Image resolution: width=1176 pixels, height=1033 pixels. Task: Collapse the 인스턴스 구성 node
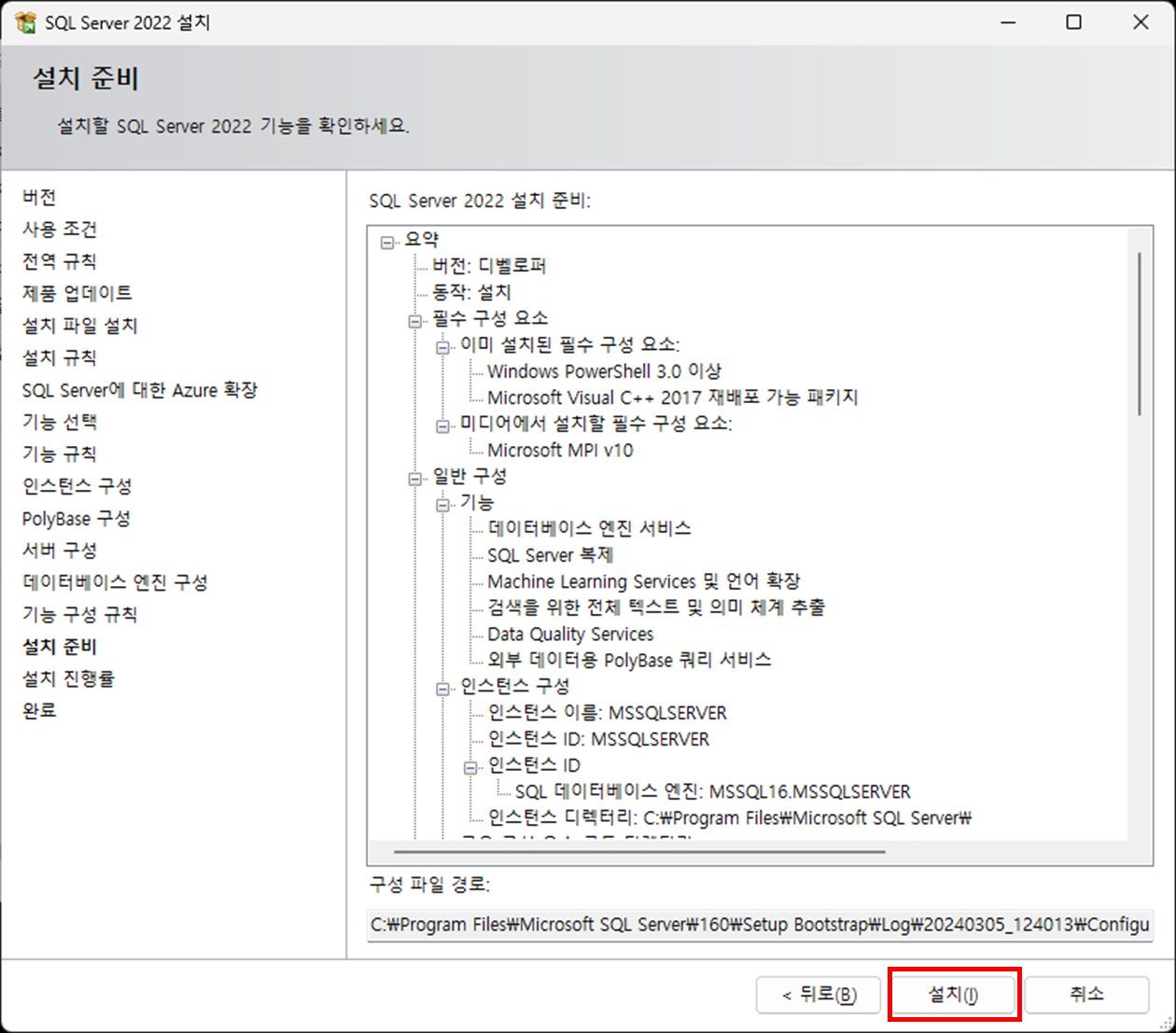(443, 688)
